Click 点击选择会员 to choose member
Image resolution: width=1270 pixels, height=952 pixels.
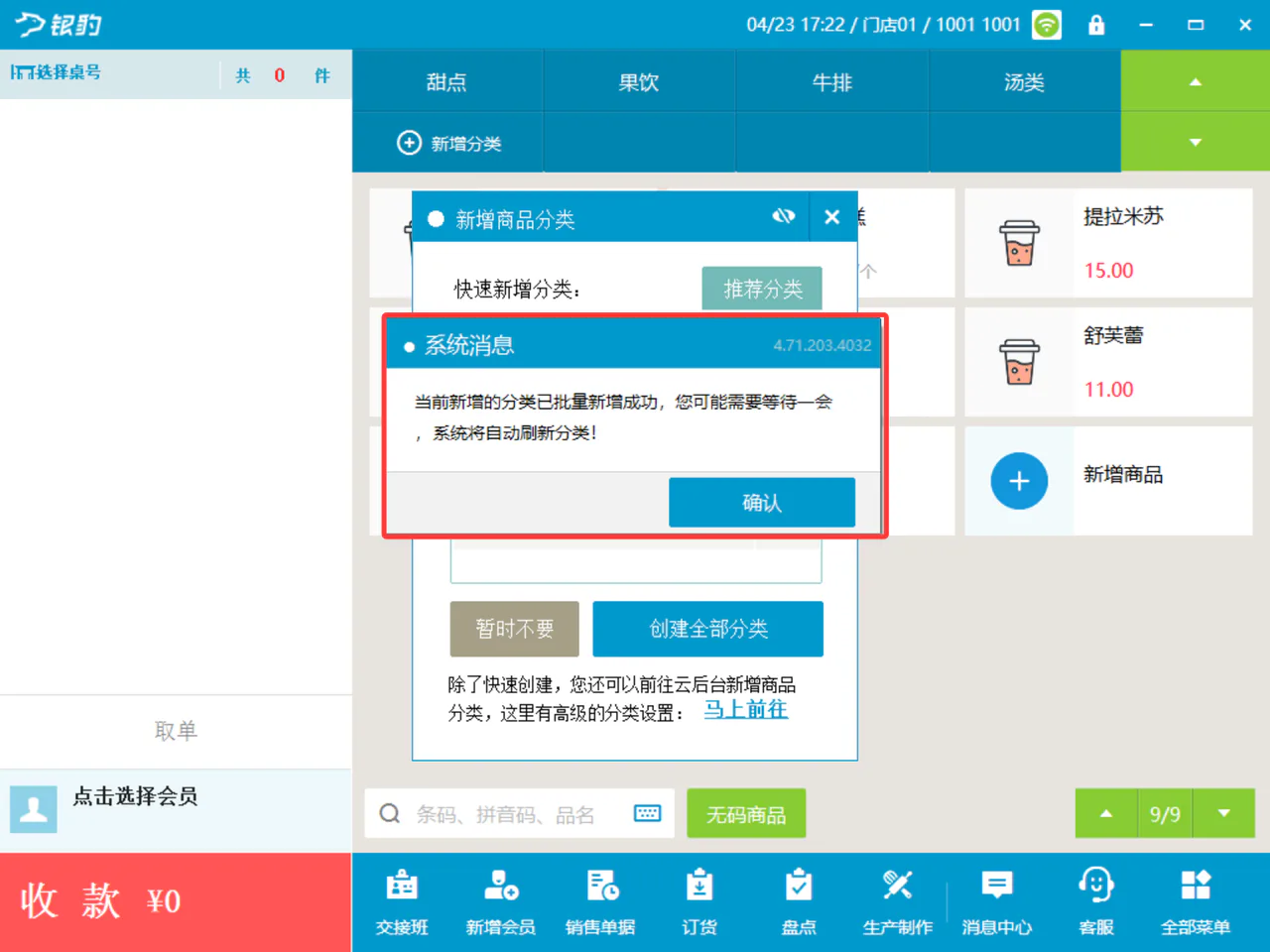point(135,796)
